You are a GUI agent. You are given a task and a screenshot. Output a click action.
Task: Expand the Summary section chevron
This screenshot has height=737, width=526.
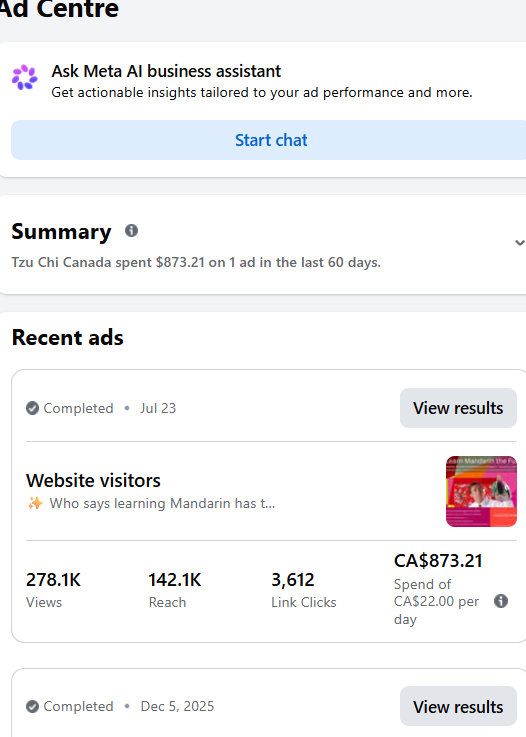point(519,243)
